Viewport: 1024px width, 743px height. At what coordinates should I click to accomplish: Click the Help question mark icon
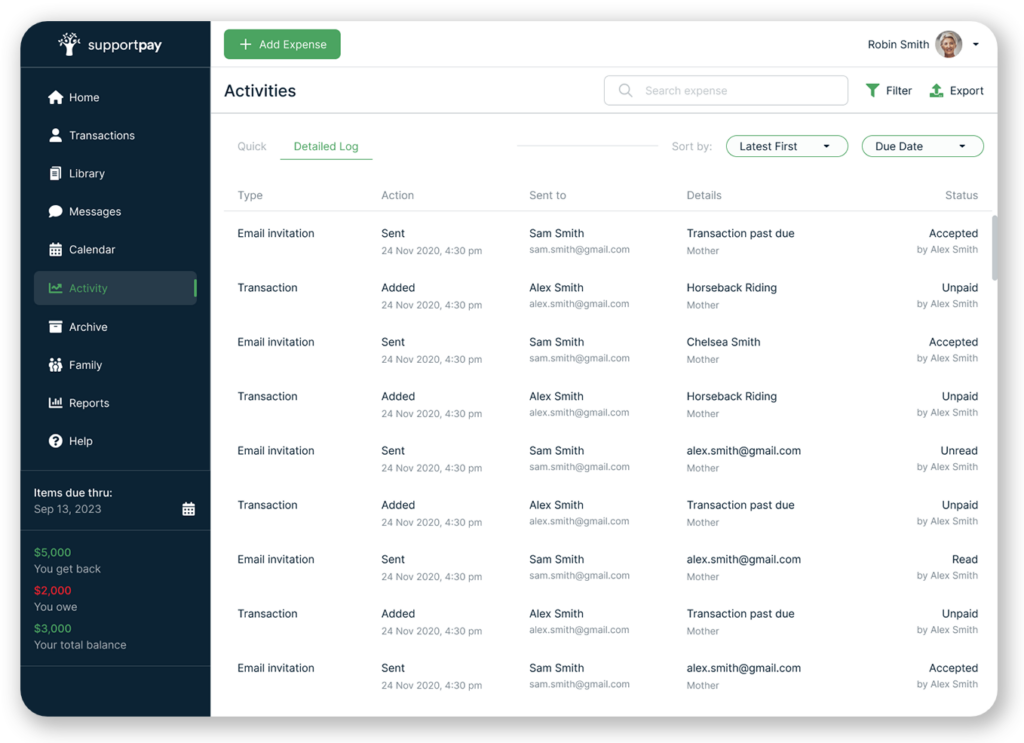coord(56,441)
